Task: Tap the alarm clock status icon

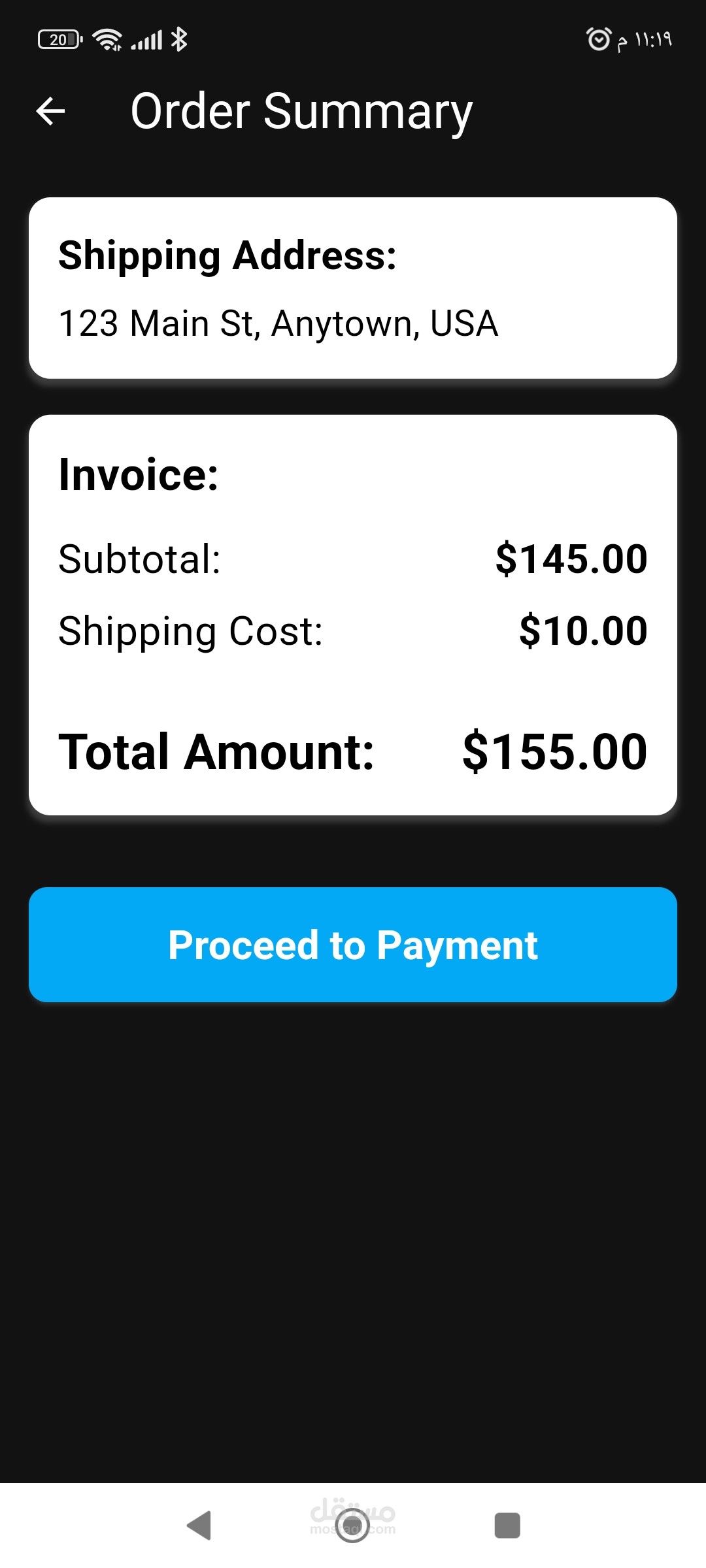Action: click(598, 39)
